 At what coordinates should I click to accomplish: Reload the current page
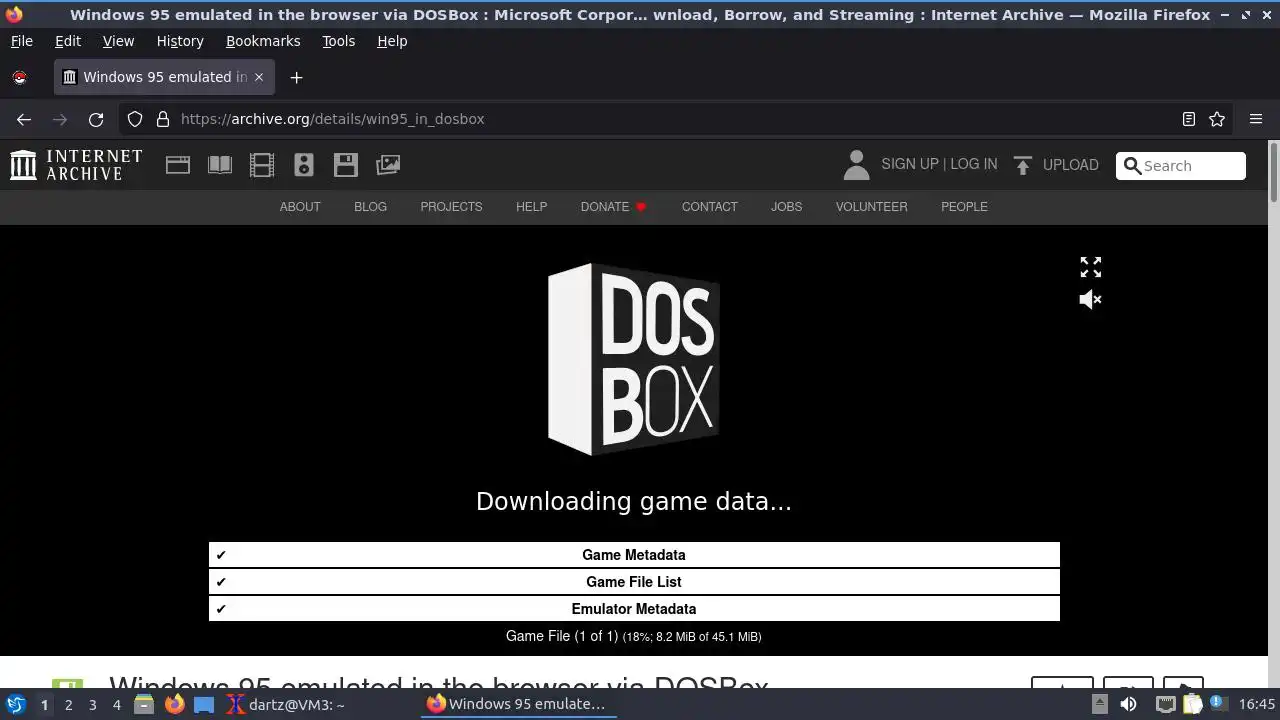point(96,119)
